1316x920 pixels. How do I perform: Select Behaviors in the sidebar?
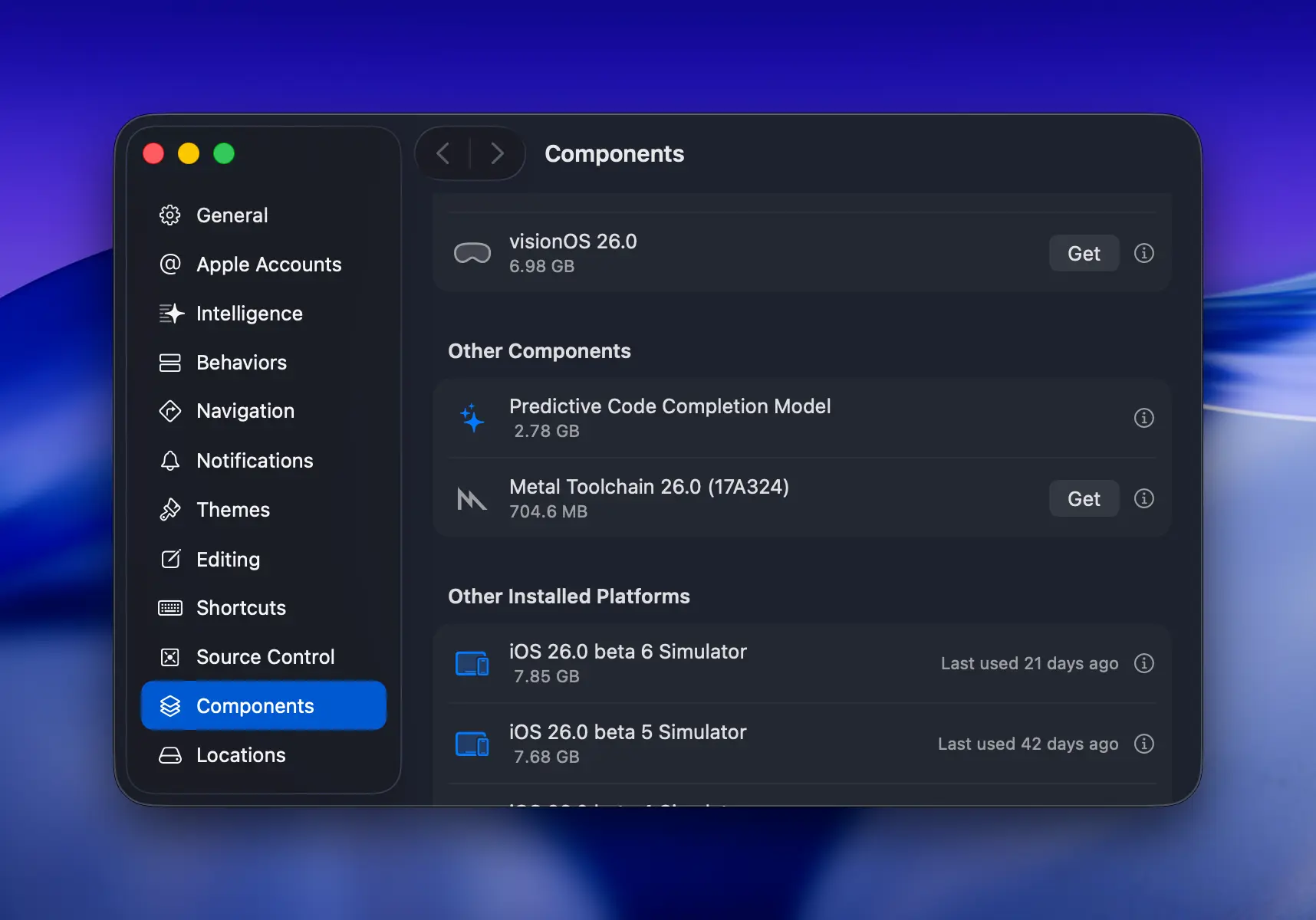tap(241, 363)
